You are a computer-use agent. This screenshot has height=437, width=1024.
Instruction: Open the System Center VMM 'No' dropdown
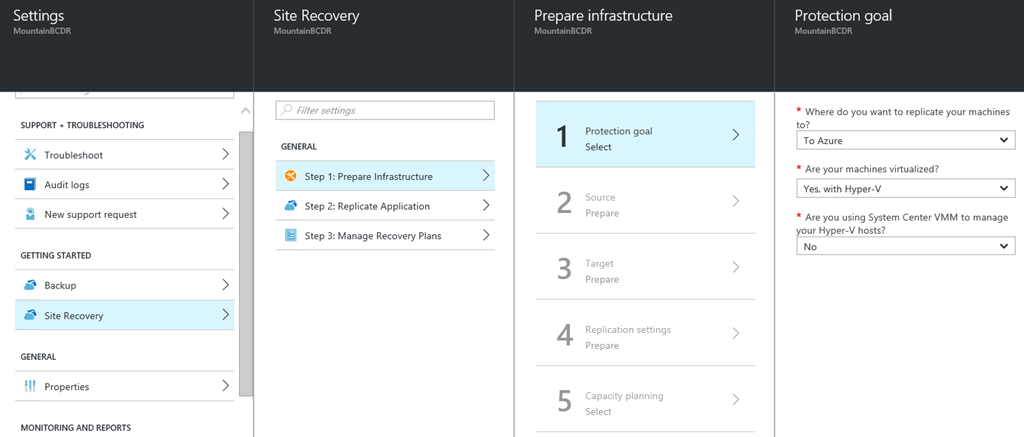[x=906, y=246]
